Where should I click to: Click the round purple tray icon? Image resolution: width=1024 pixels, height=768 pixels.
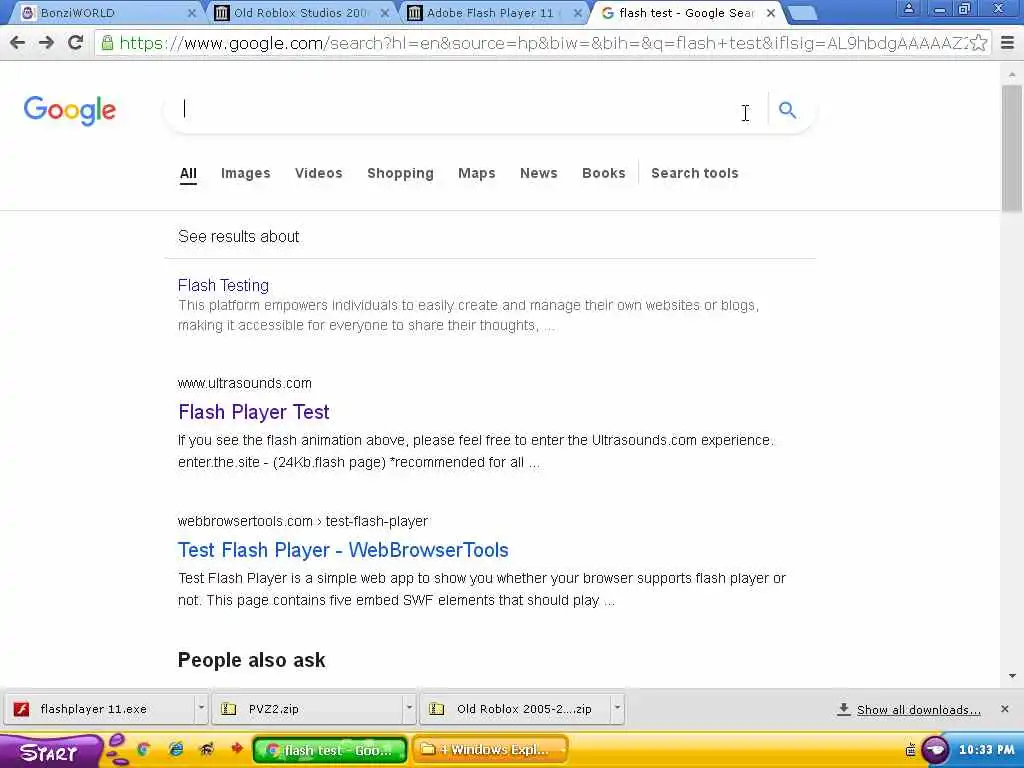pos(935,750)
